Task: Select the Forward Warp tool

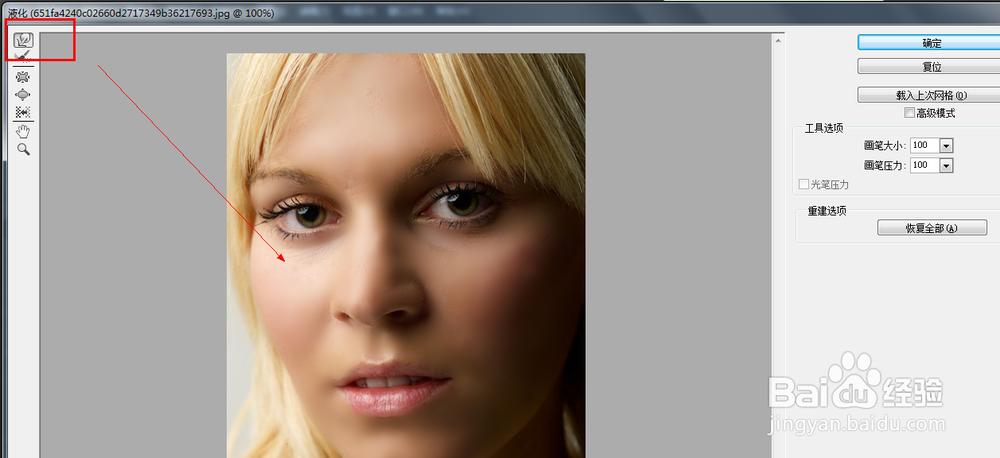Action: click(24, 40)
